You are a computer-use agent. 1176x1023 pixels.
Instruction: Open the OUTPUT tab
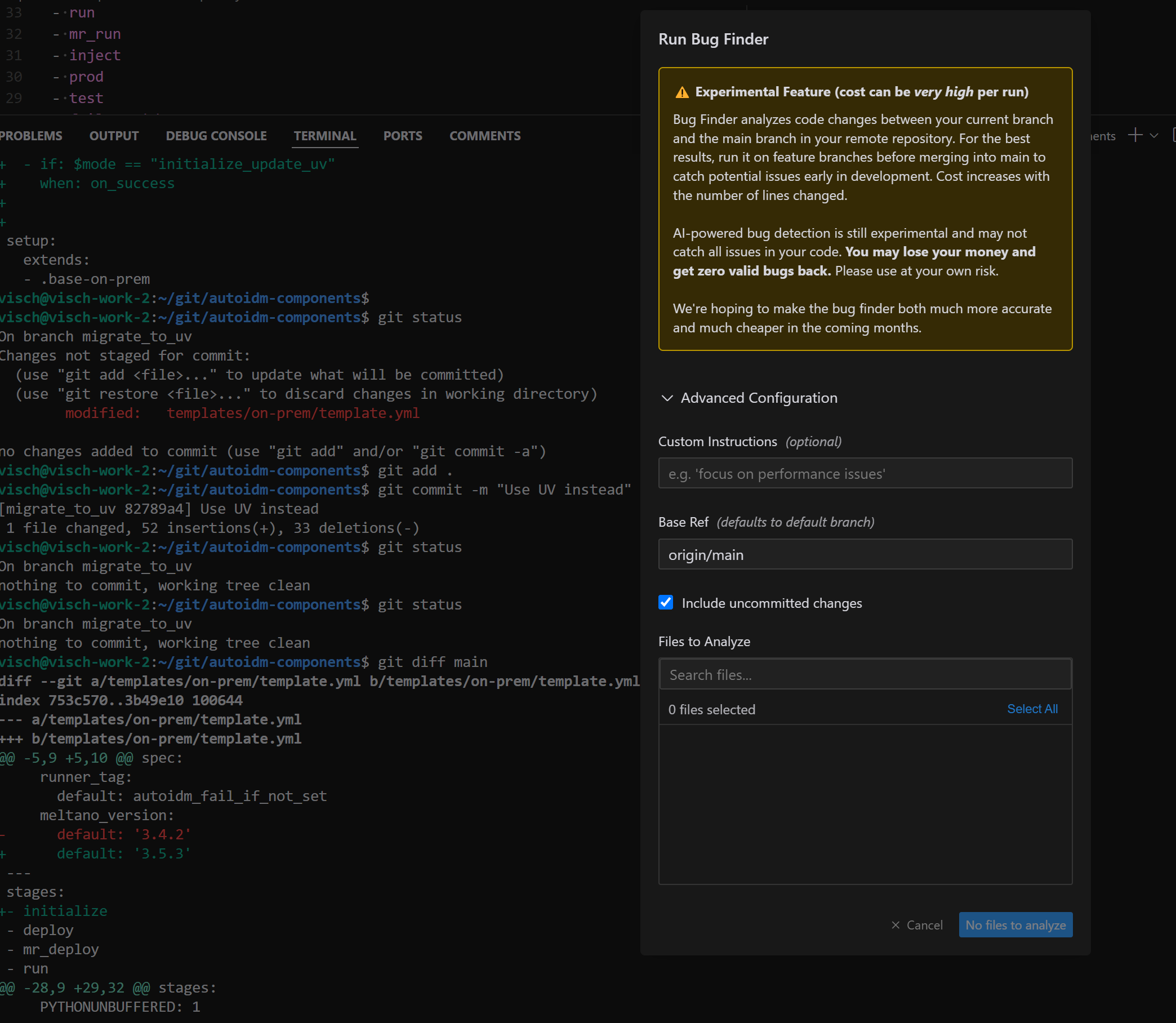click(114, 136)
